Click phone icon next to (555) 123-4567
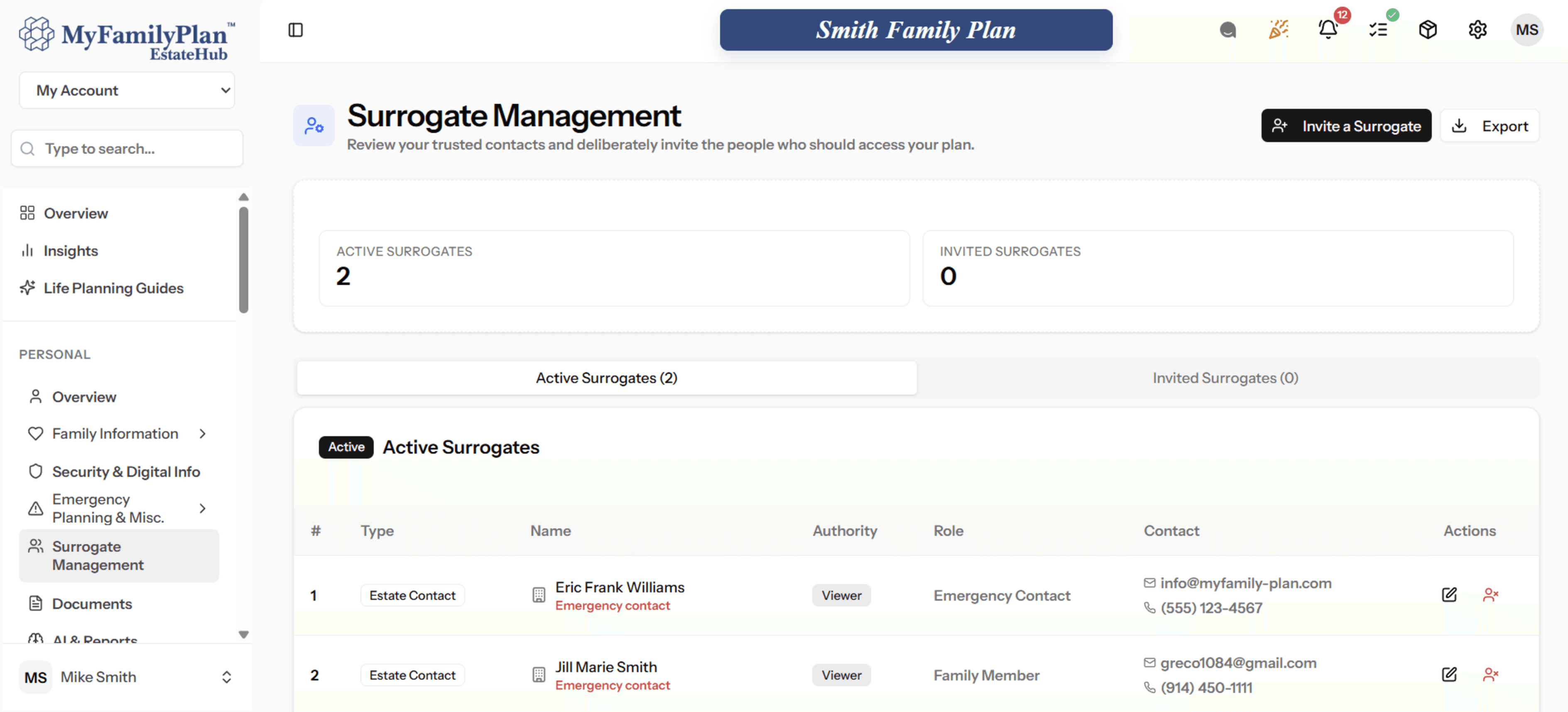The image size is (1568, 712). (x=1149, y=608)
